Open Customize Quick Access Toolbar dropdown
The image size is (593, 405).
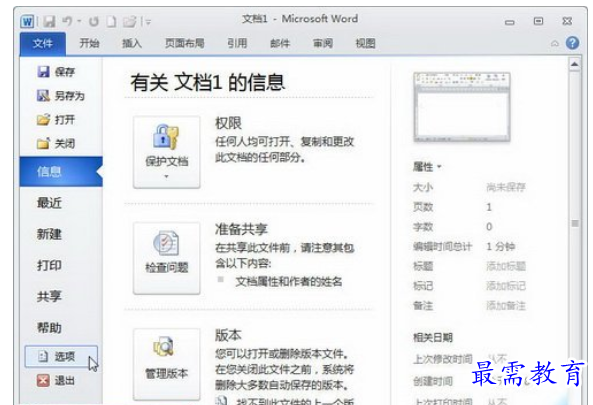148,22
